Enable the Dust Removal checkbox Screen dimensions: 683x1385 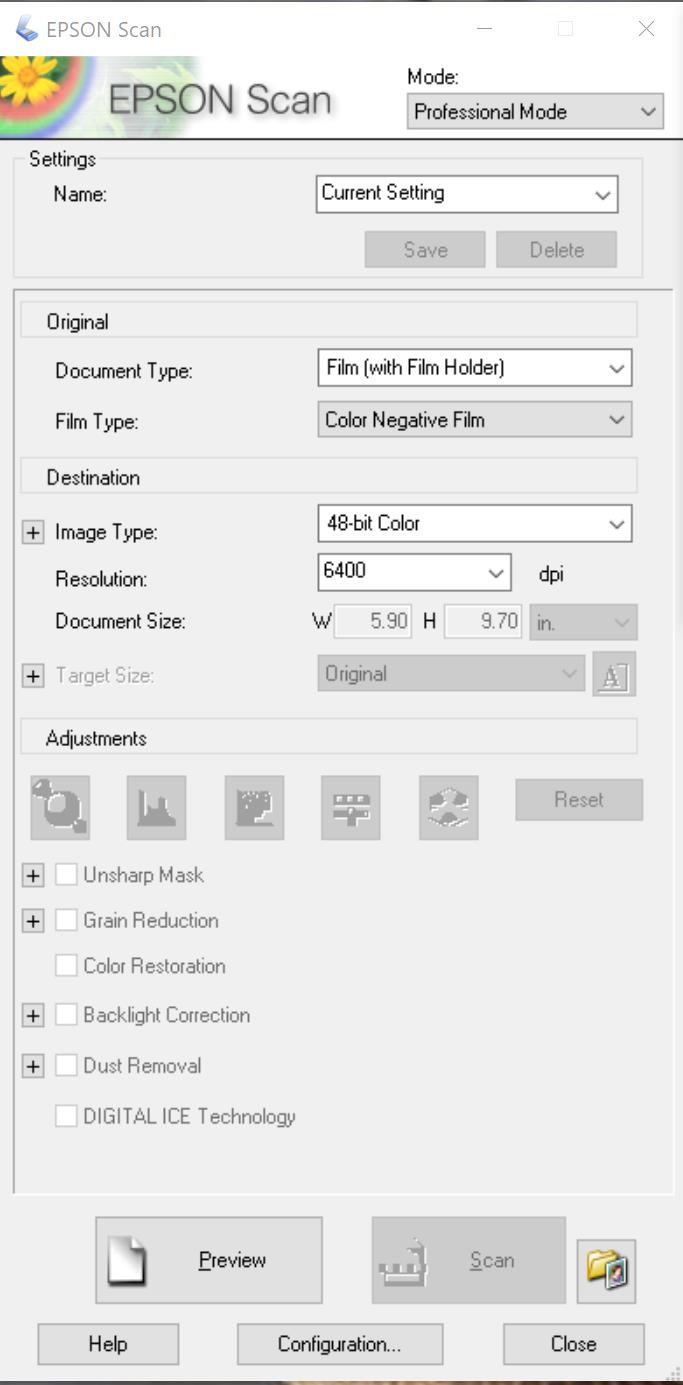click(66, 1066)
